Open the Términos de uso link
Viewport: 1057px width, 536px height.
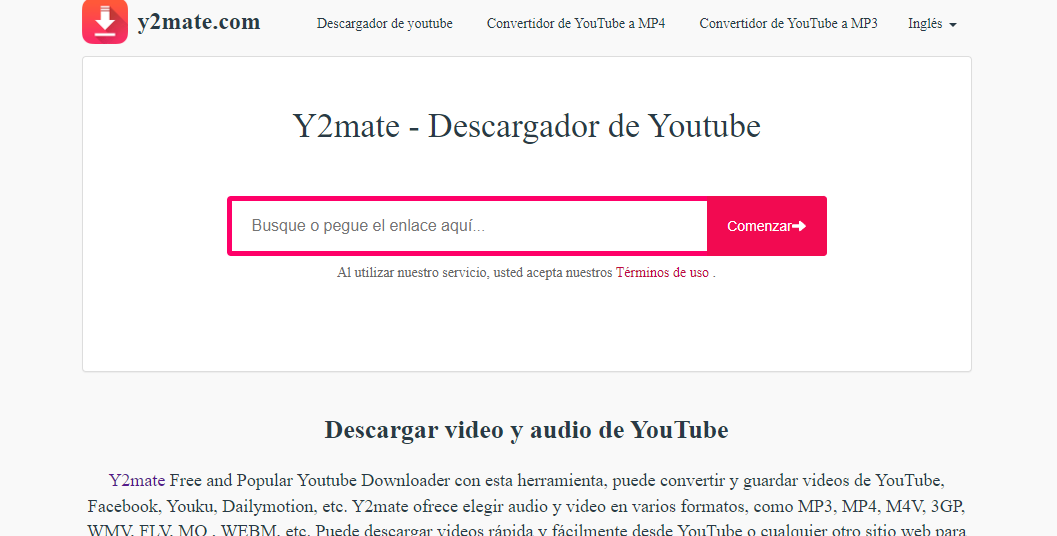662,273
